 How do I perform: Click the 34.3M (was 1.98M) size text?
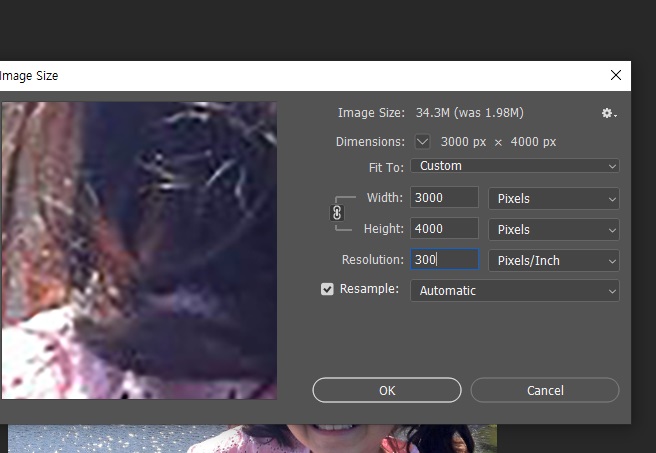click(469, 113)
